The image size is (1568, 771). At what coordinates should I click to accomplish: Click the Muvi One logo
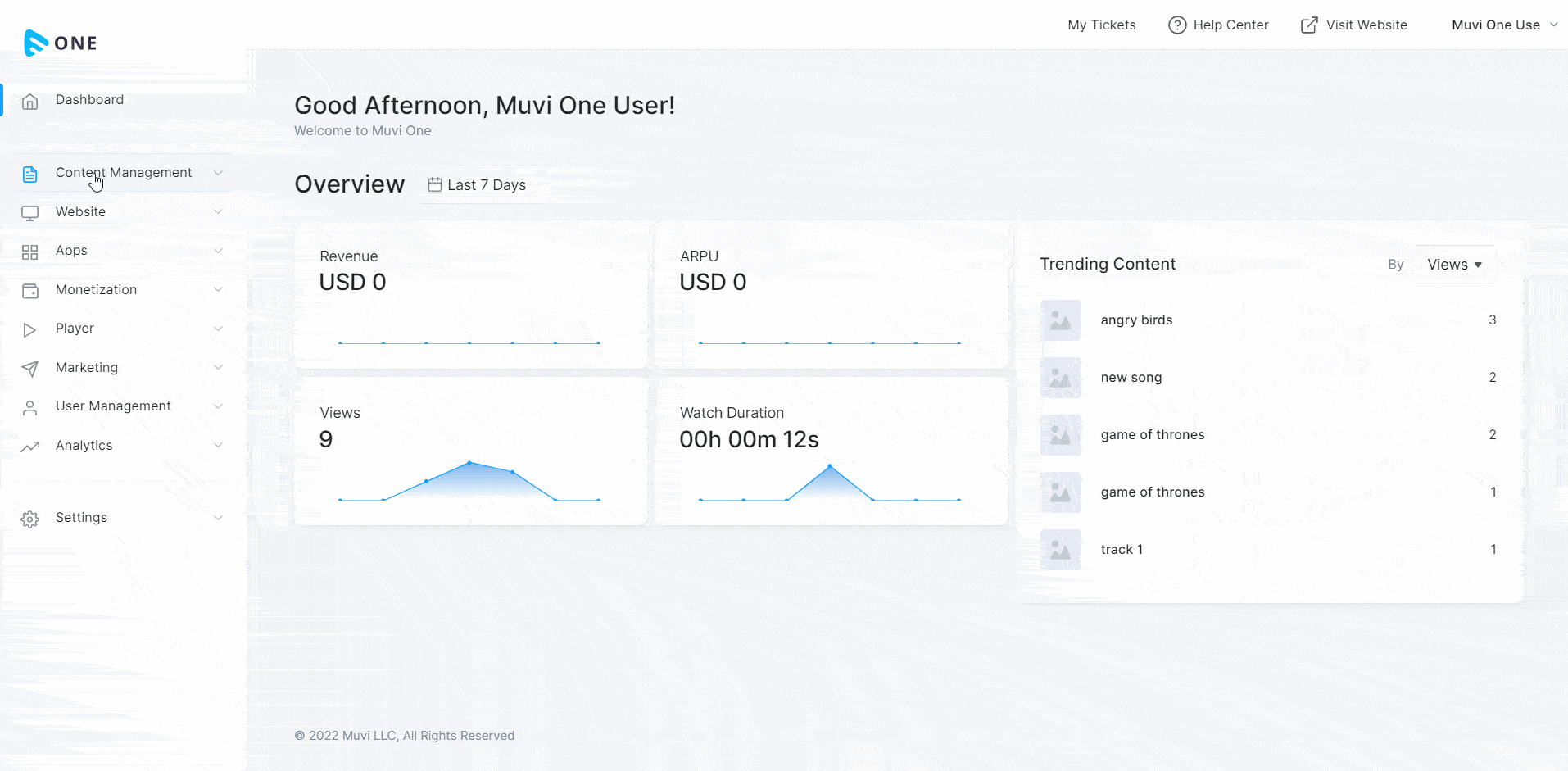tap(61, 43)
